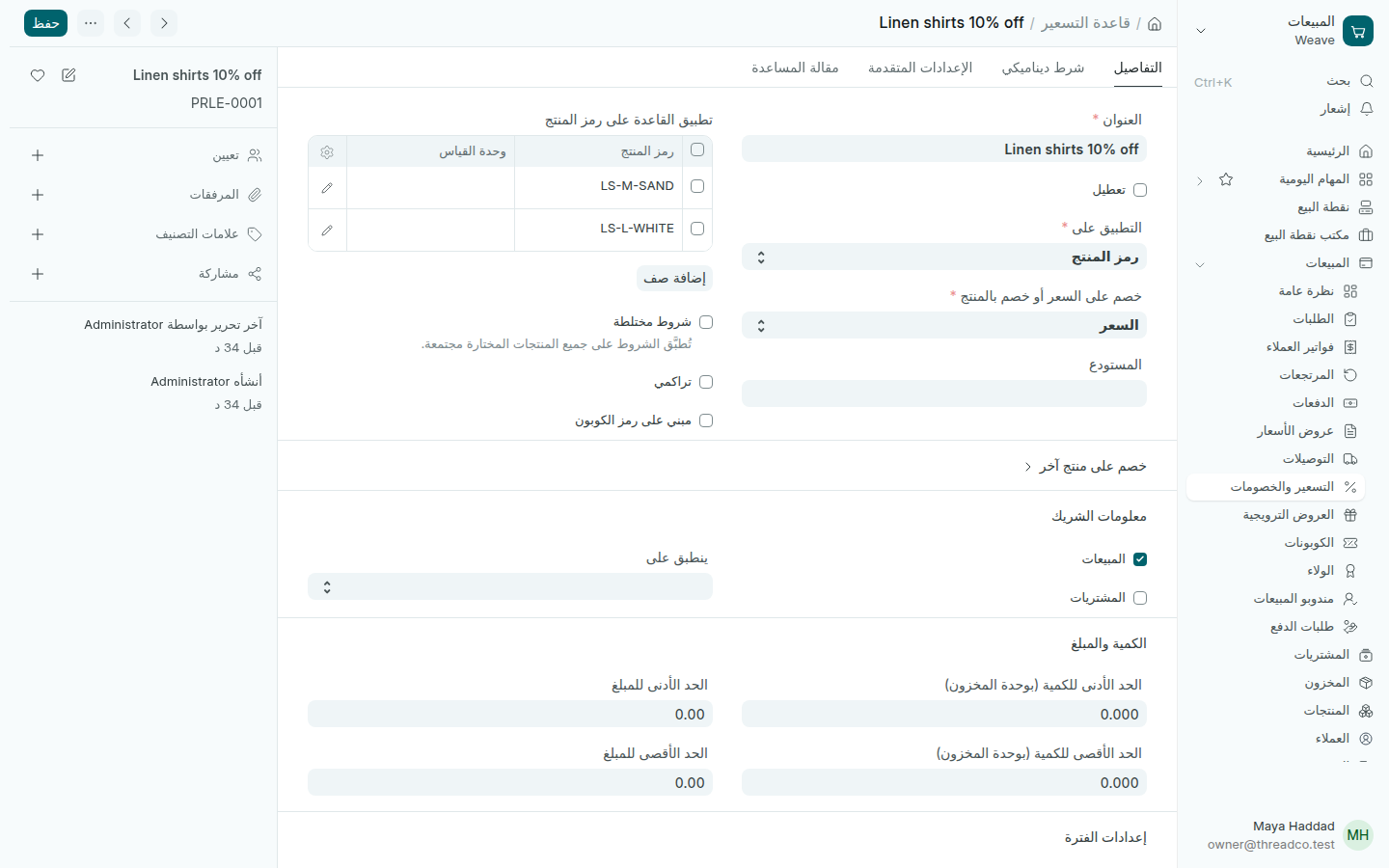Switch to the مقالة المساعدة tab
1389x868 pixels.
coord(795,68)
